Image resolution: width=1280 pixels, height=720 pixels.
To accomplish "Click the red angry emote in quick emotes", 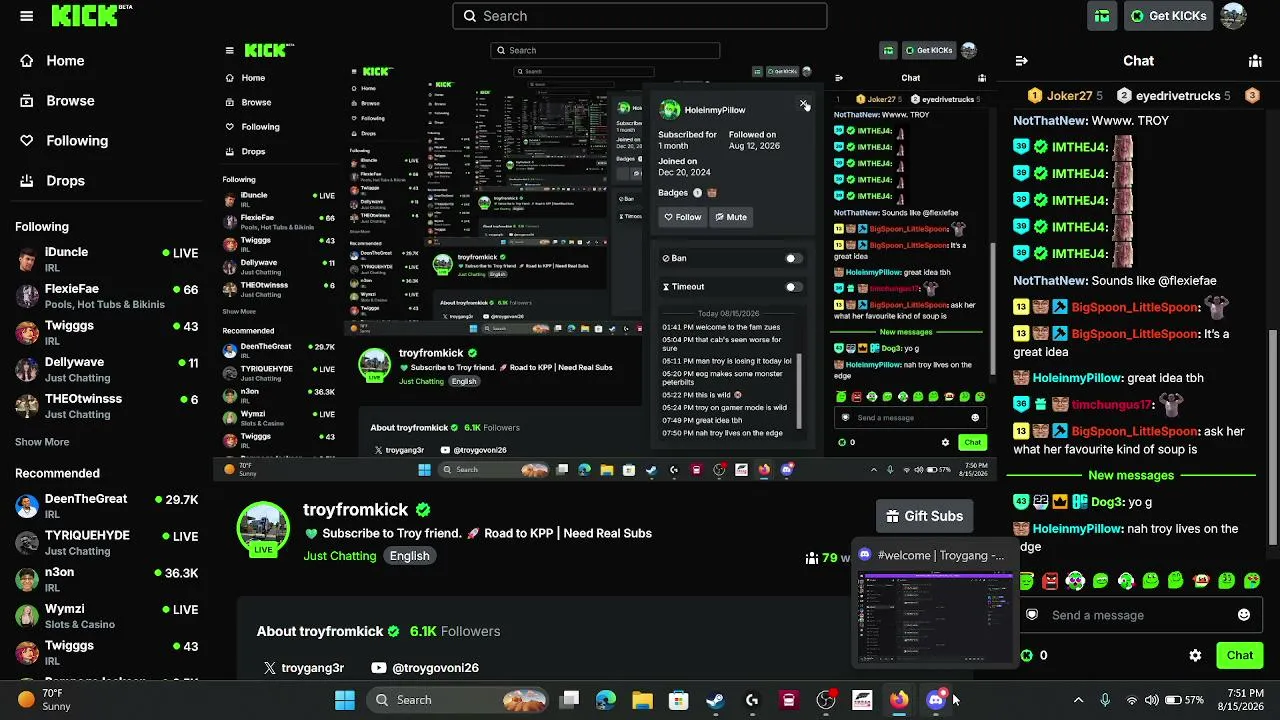I will pyautogui.click(x=1050, y=580).
